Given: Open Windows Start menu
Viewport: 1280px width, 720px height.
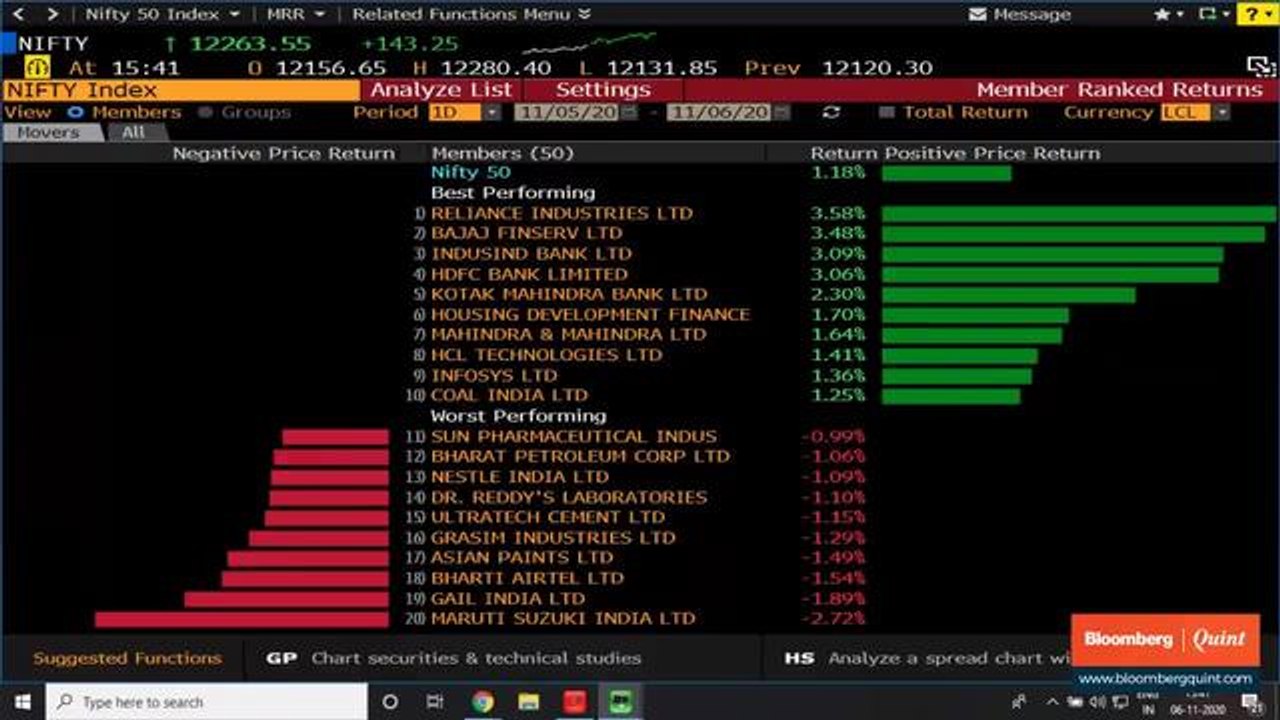Looking at the screenshot, I should 22,701.
